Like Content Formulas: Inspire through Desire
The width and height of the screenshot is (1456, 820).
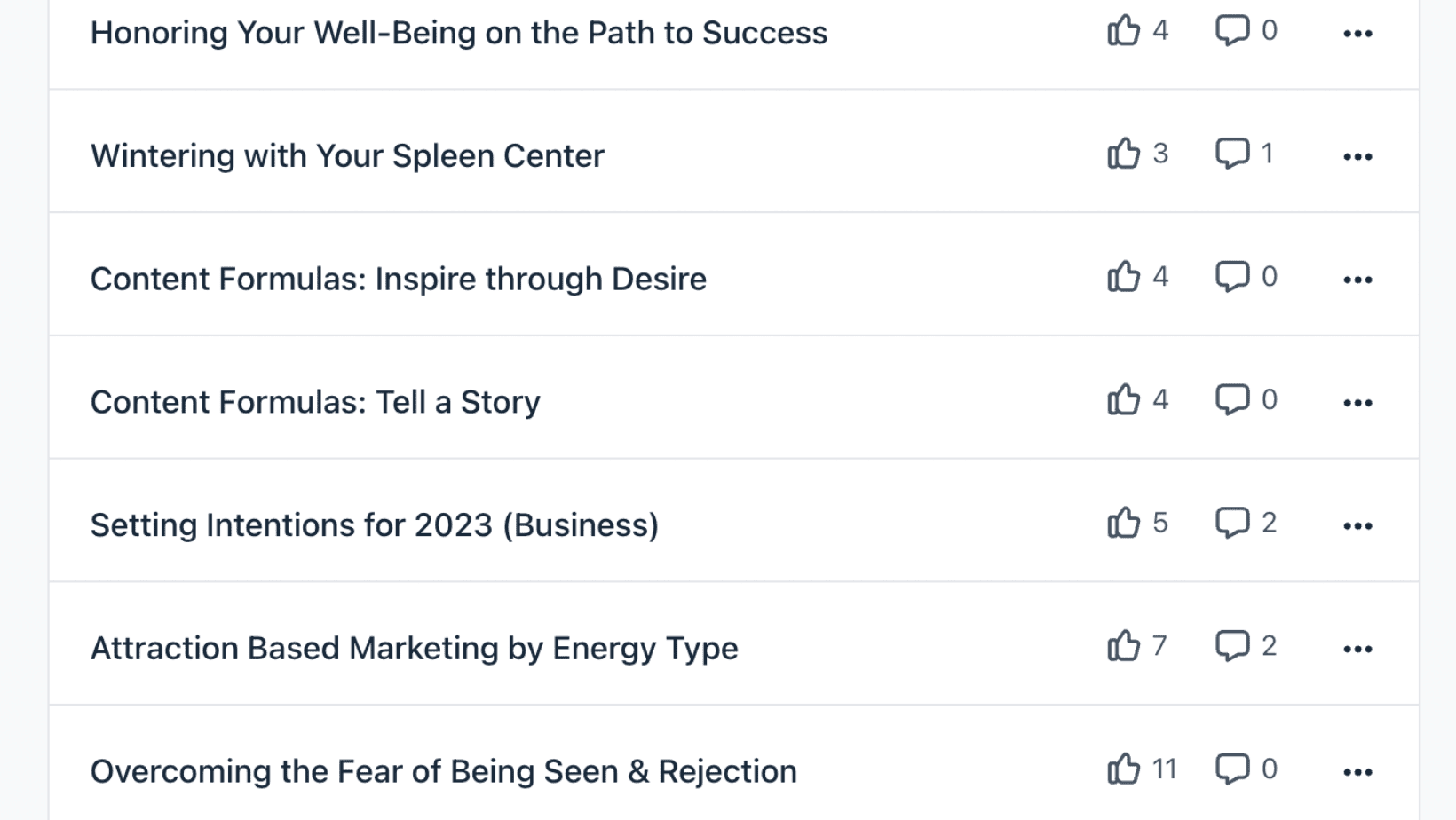pyautogui.click(x=1124, y=277)
